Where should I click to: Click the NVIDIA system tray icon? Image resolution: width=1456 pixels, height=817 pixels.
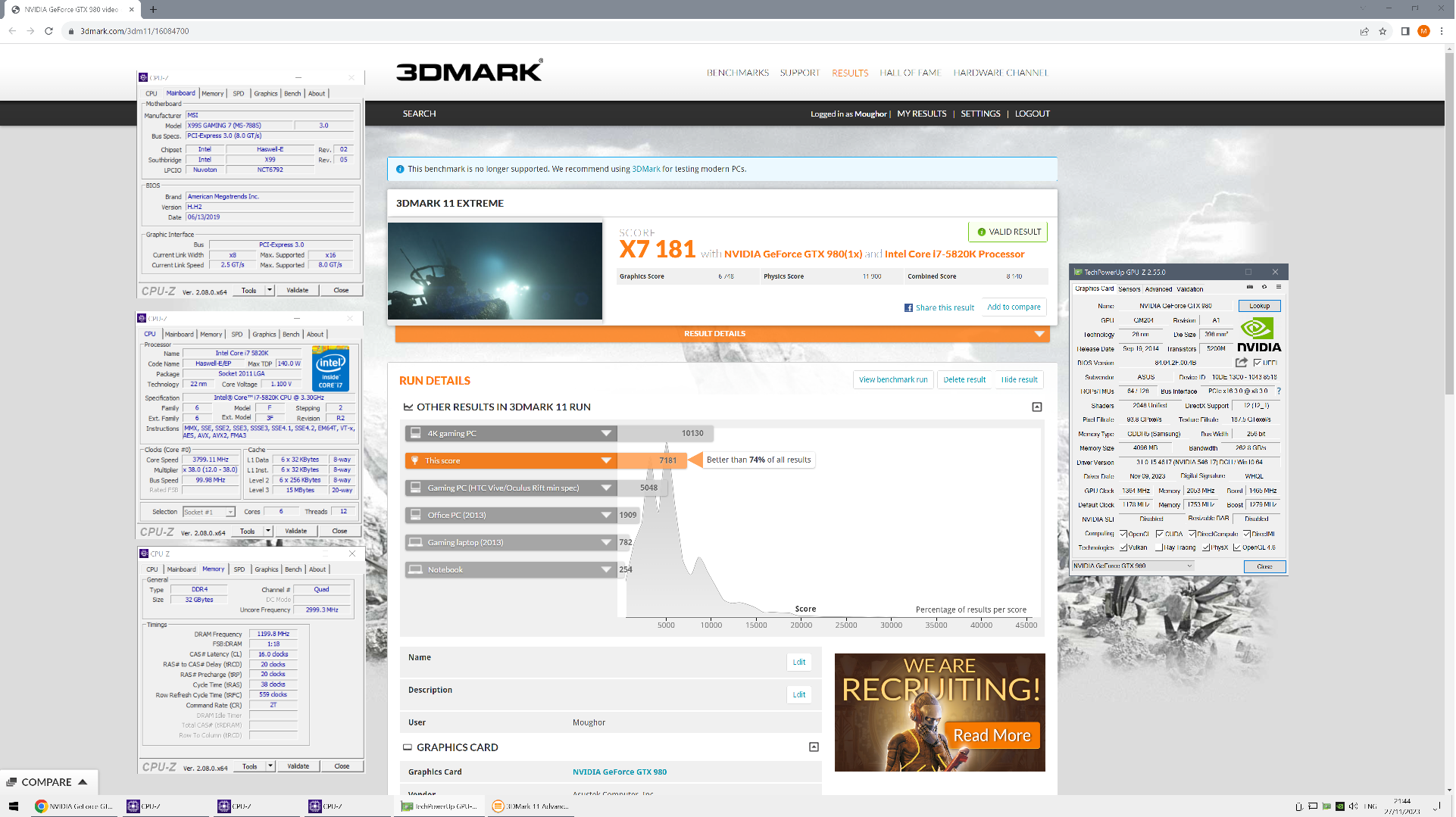pyautogui.click(x=1340, y=806)
